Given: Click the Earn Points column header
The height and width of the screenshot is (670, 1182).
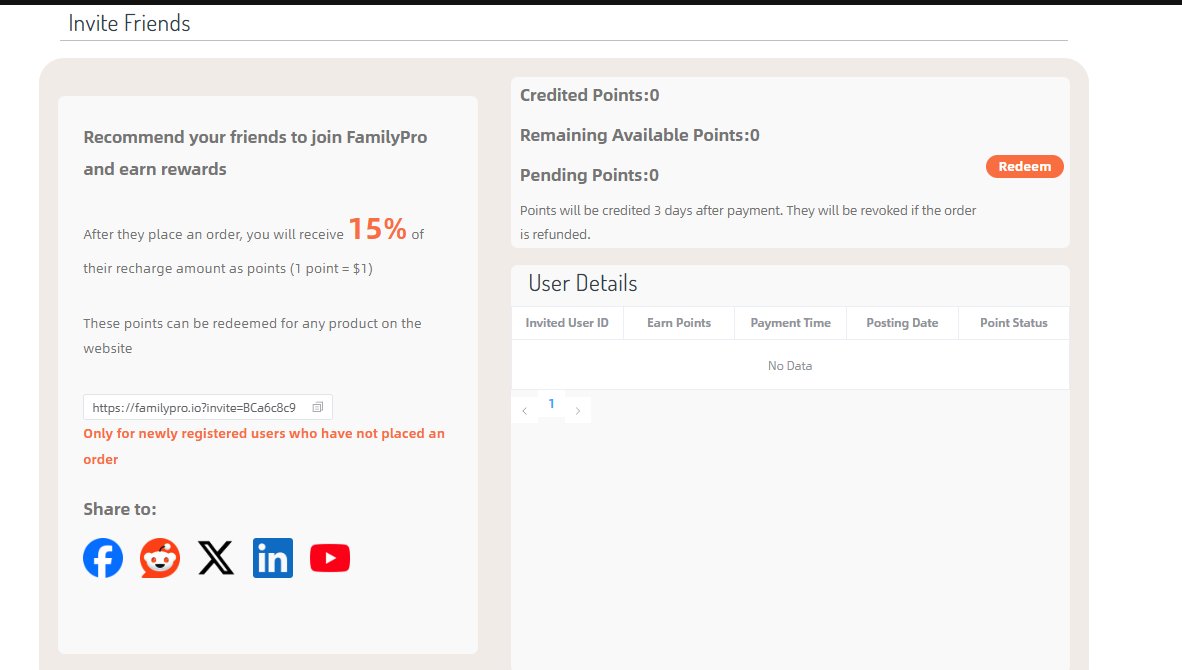Looking at the screenshot, I should (x=678, y=323).
